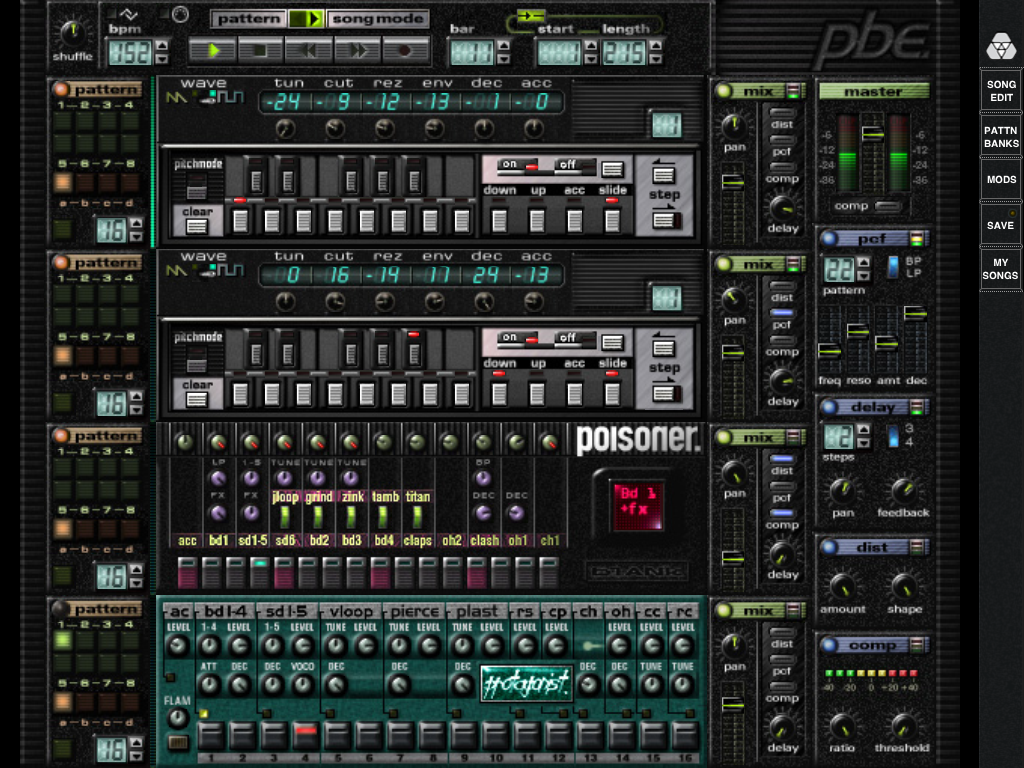
Task: Click the Save button
Action: coord(1000,225)
